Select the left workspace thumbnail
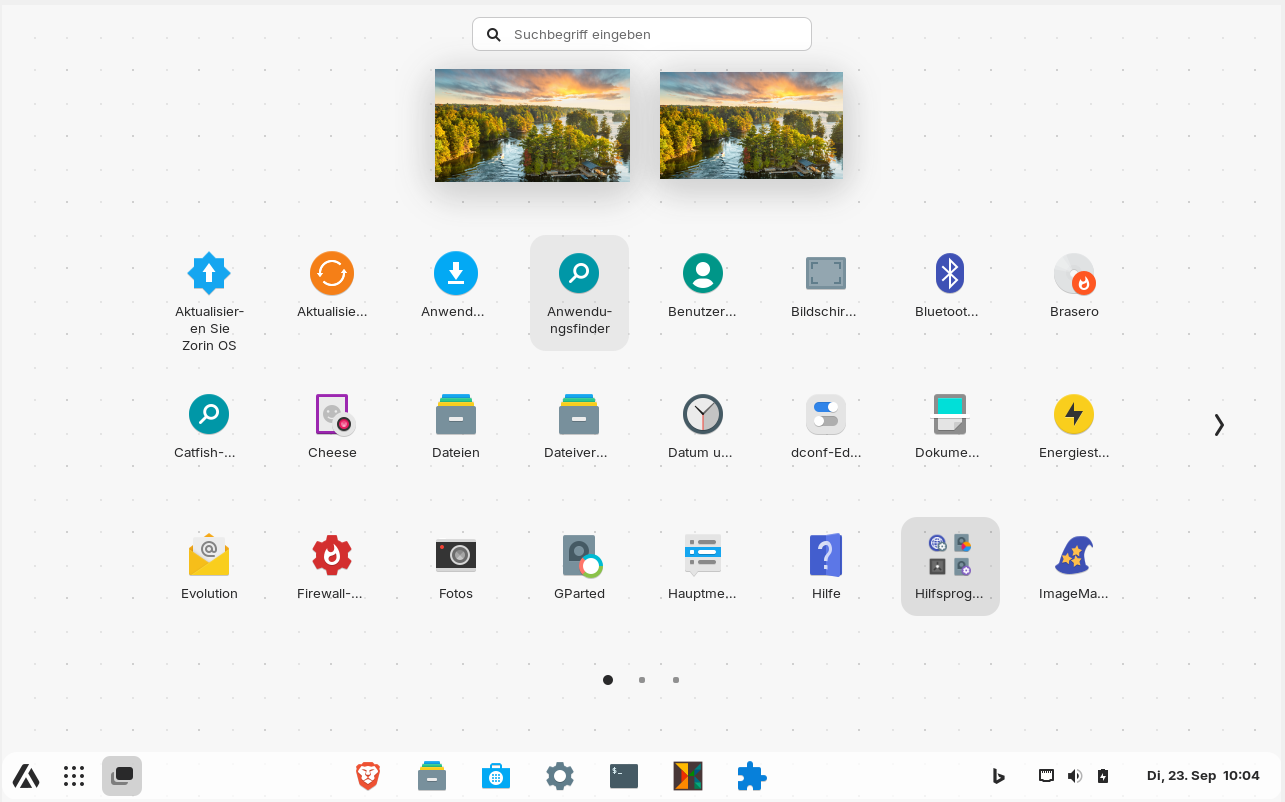Image resolution: width=1285 pixels, height=802 pixels. click(532, 125)
